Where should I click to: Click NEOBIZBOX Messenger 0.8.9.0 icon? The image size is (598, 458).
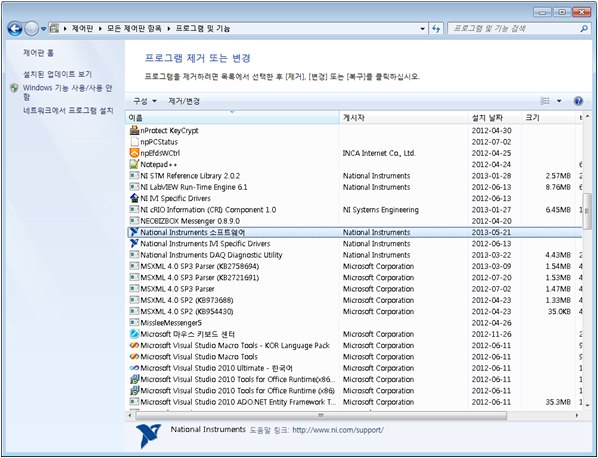(134, 221)
